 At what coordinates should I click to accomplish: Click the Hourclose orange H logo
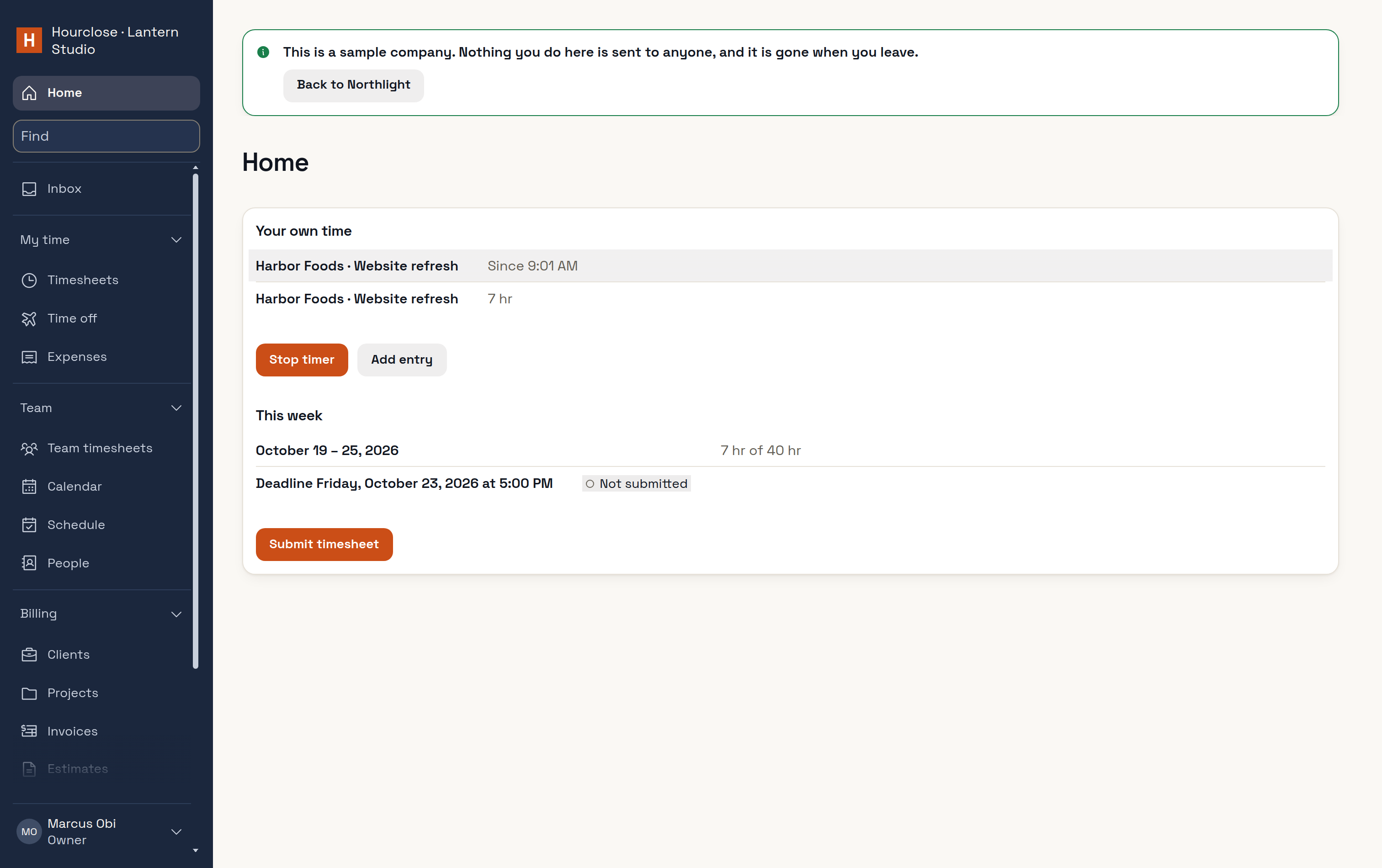point(29,40)
